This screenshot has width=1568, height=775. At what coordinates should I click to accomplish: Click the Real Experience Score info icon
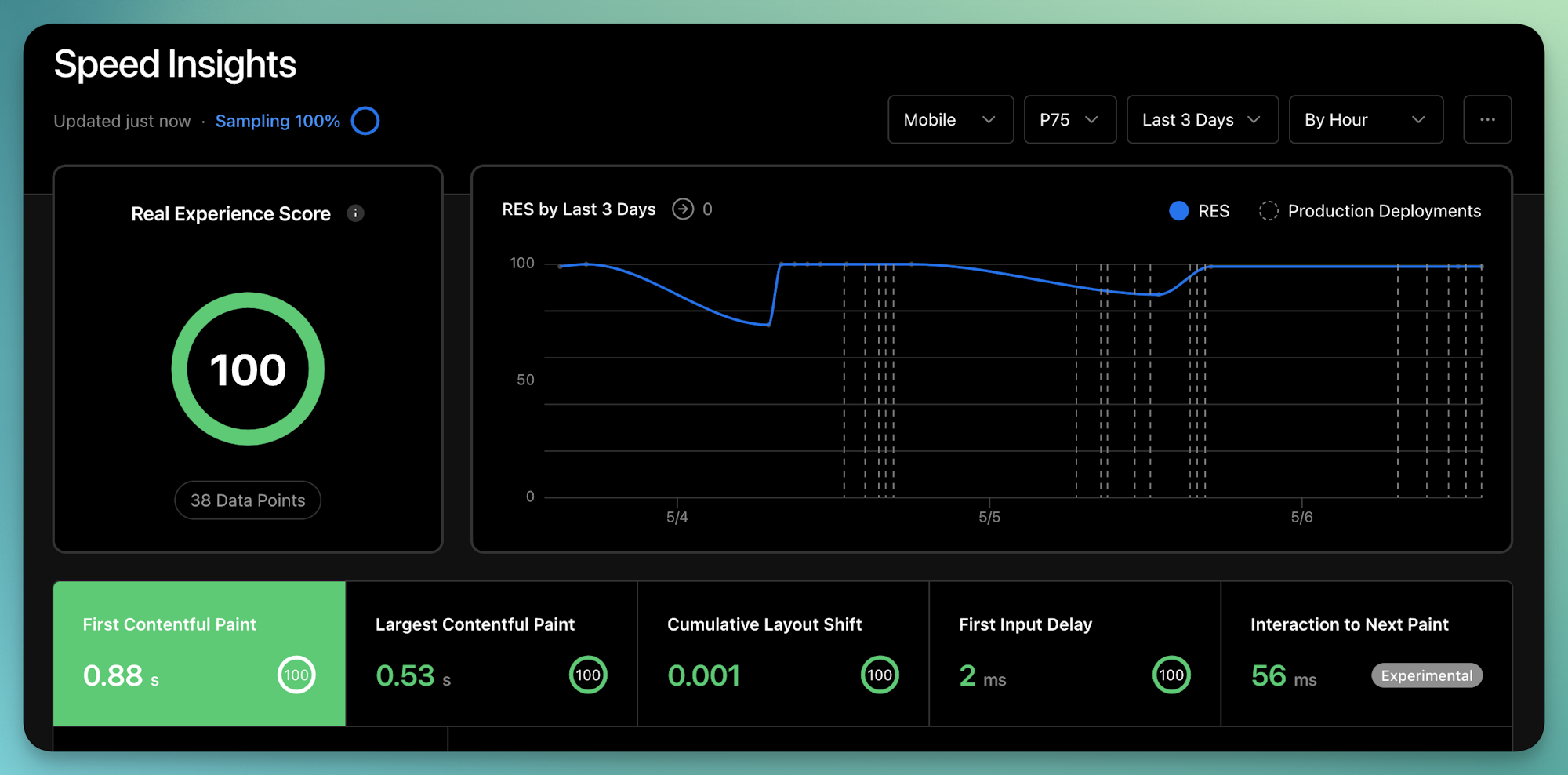(355, 213)
